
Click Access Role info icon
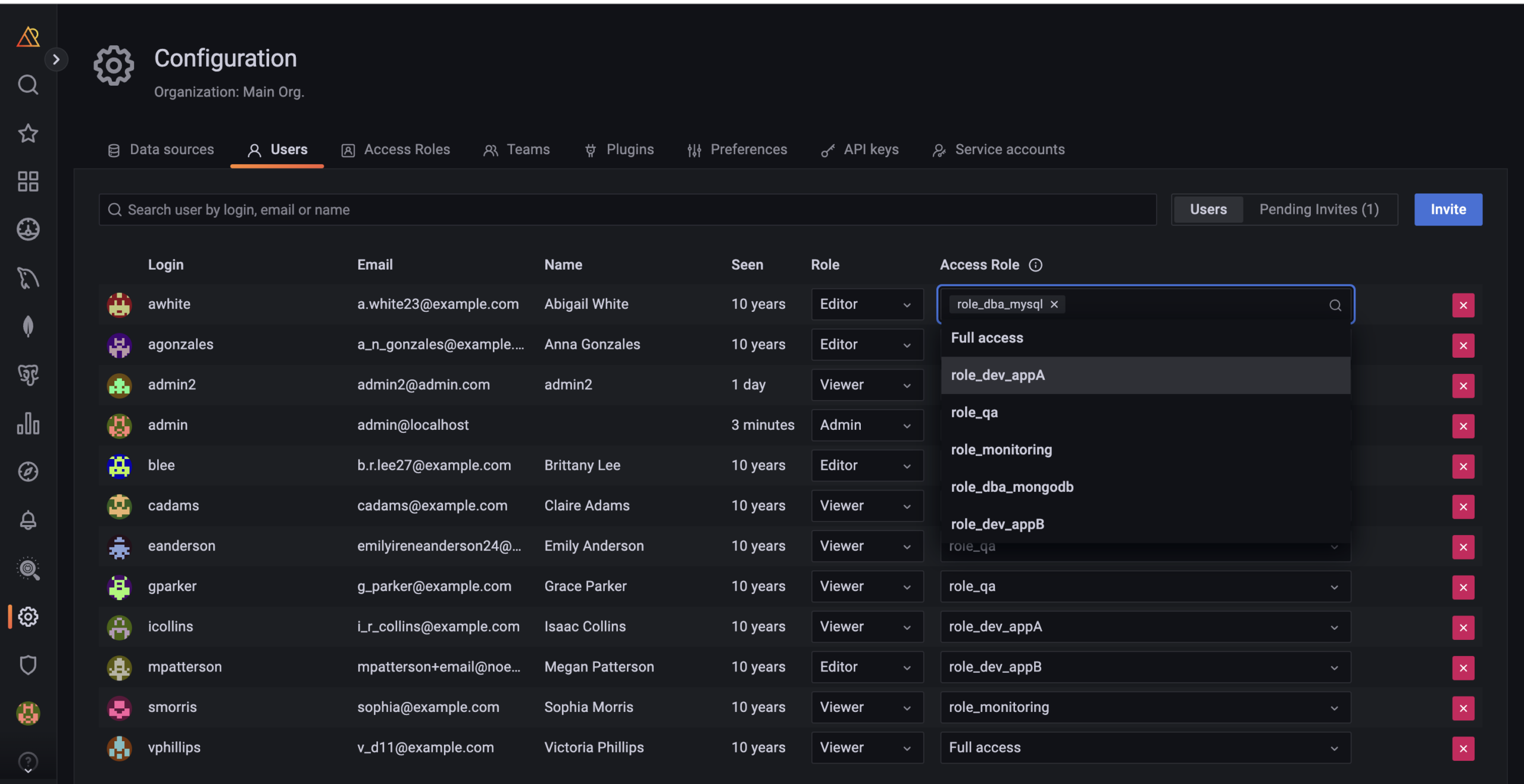(1035, 265)
